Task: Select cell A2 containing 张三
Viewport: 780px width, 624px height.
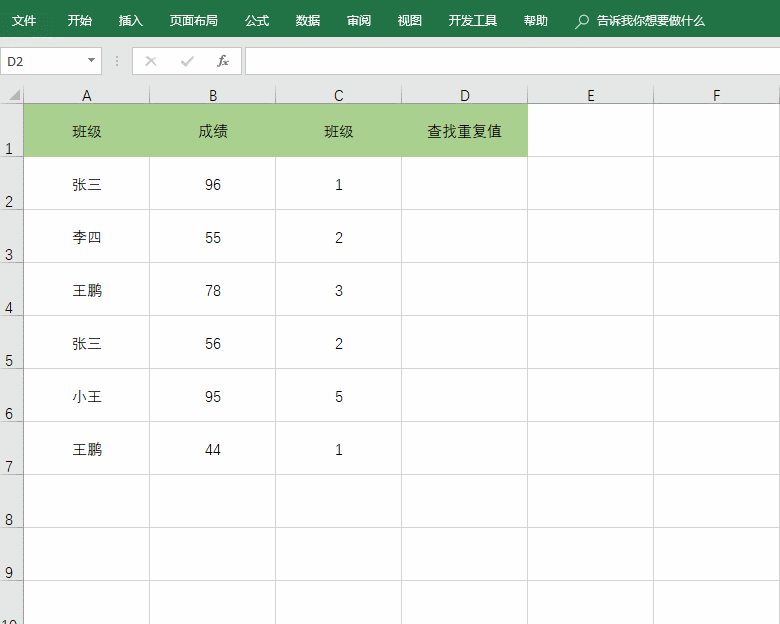Action: pos(87,183)
